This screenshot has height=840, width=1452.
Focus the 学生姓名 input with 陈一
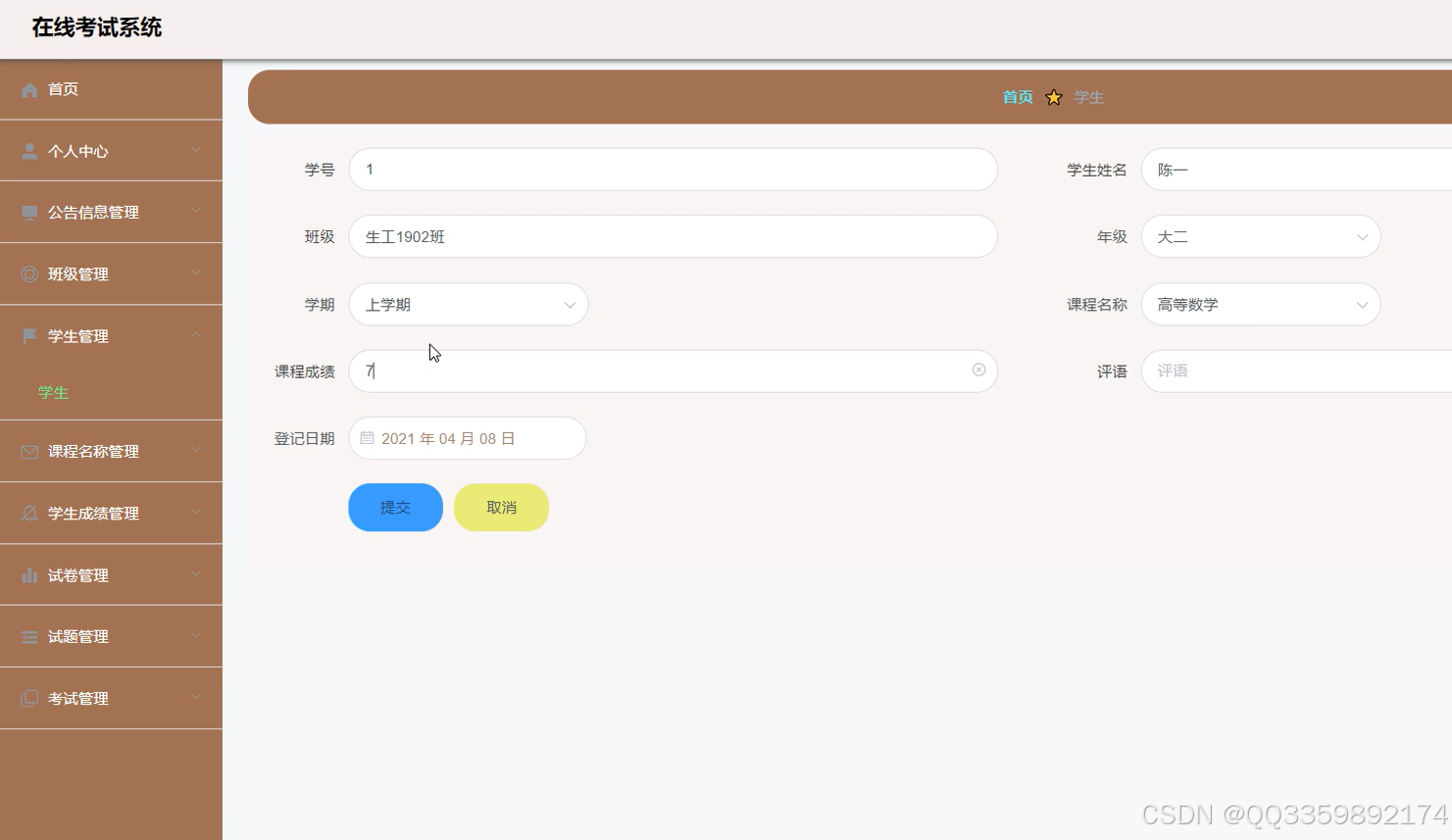[x=1296, y=170]
